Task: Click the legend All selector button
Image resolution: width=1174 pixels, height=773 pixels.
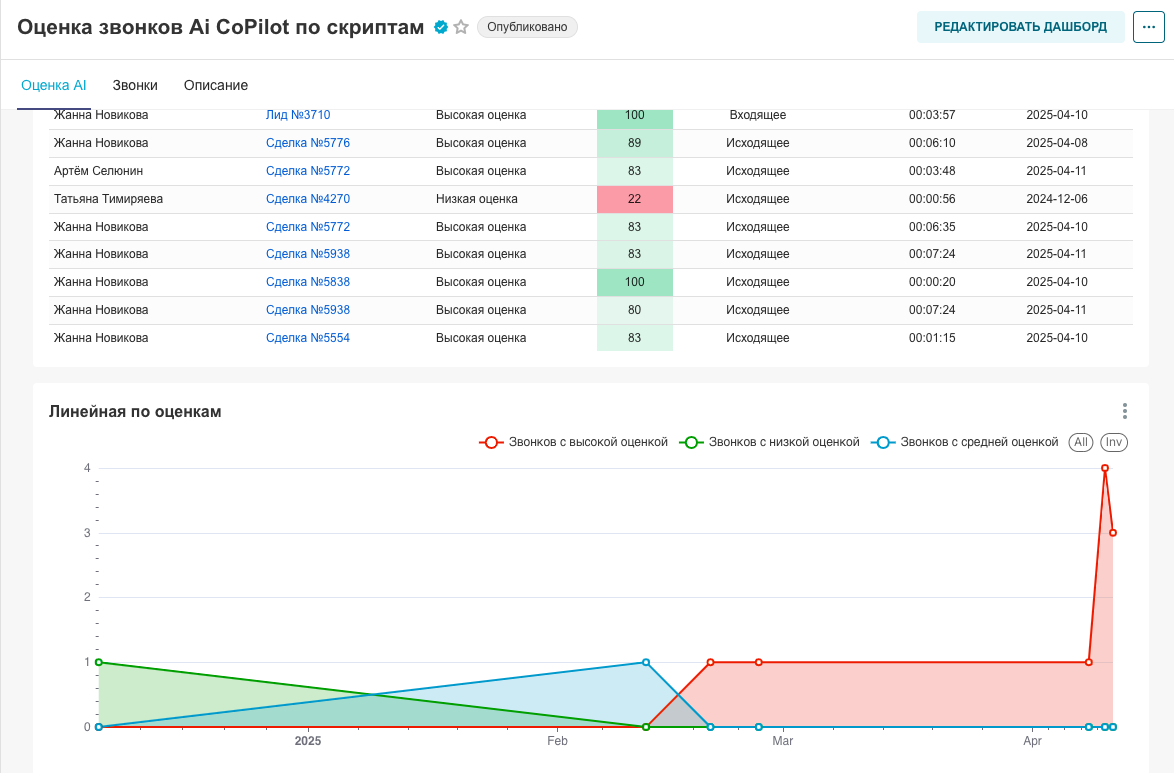Action: tap(1080, 442)
